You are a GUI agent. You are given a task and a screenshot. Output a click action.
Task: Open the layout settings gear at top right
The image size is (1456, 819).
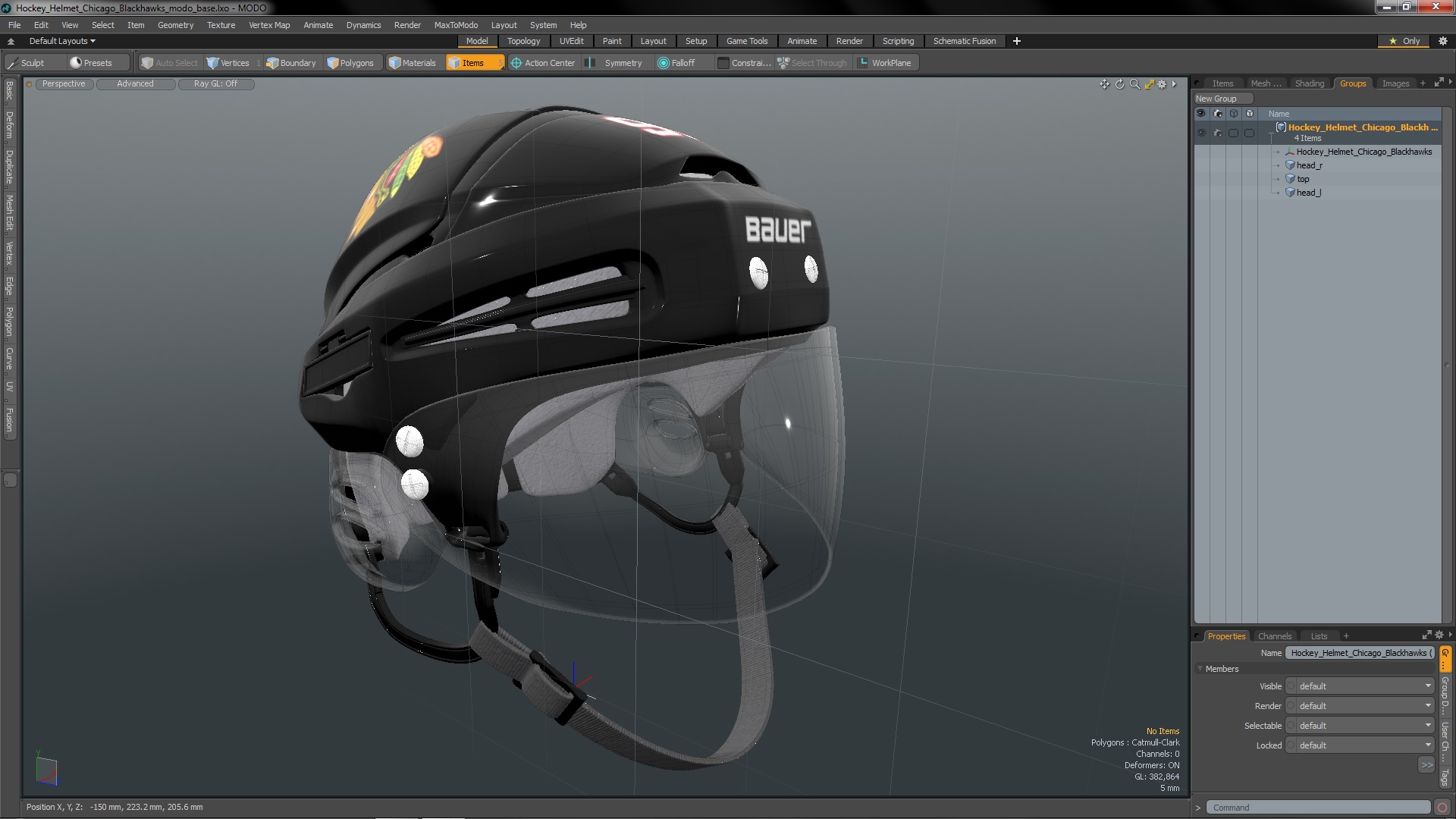pos(1442,41)
